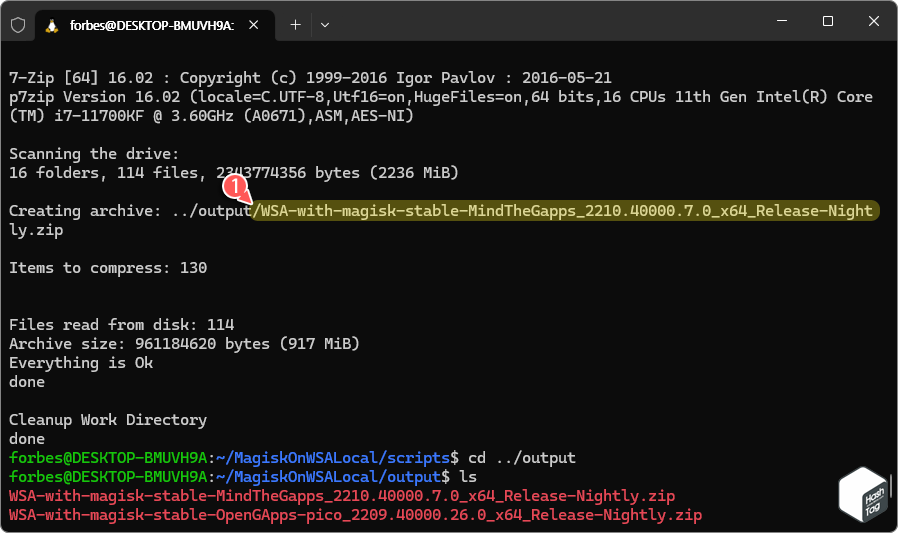The width and height of the screenshot is (898, 533).
Task: Click the shield icon in title bar
Action: (x=18, y=25)
